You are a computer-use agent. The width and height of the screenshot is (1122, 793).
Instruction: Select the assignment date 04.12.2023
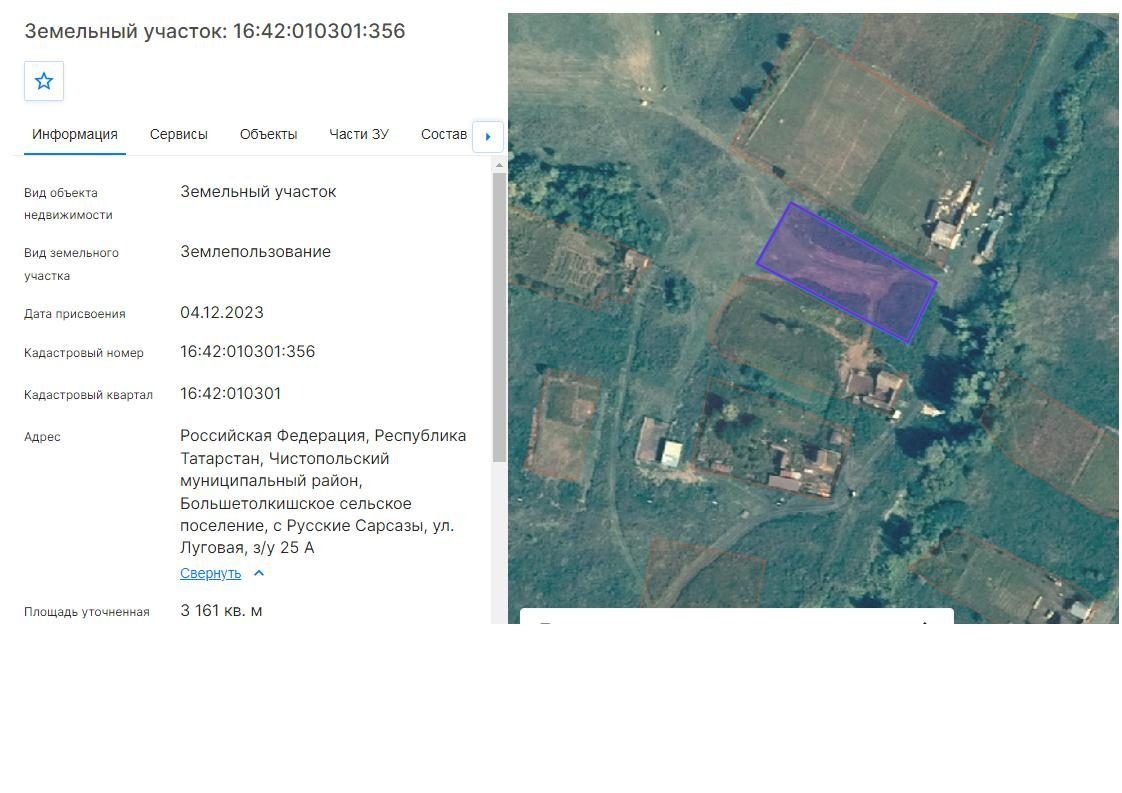(222, 313)
